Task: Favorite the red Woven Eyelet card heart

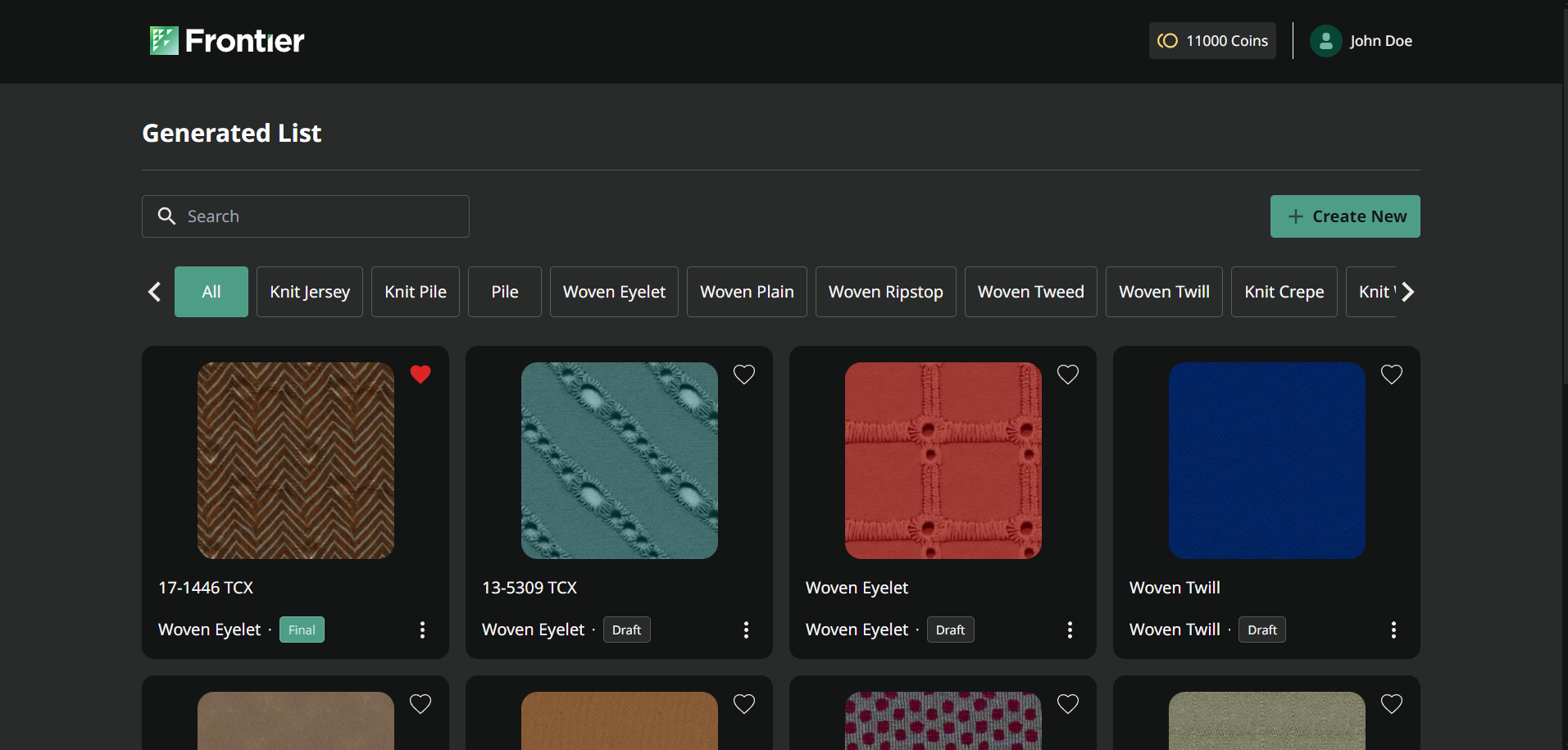Action: point(1068,375)
